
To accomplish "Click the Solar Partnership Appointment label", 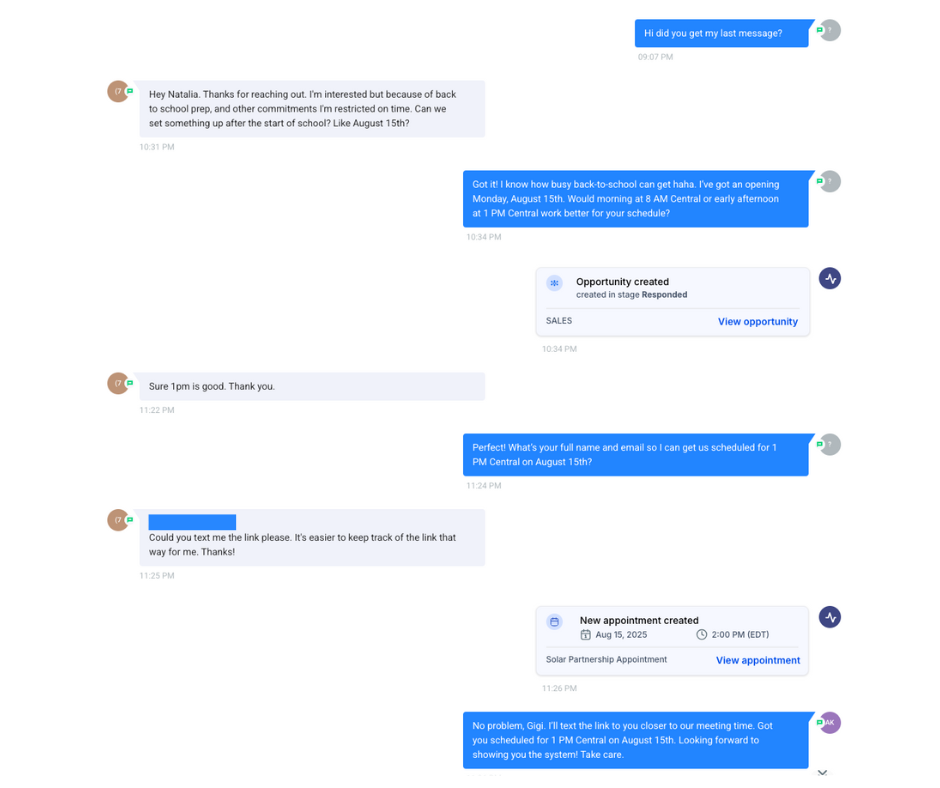I will pos(606,660).
